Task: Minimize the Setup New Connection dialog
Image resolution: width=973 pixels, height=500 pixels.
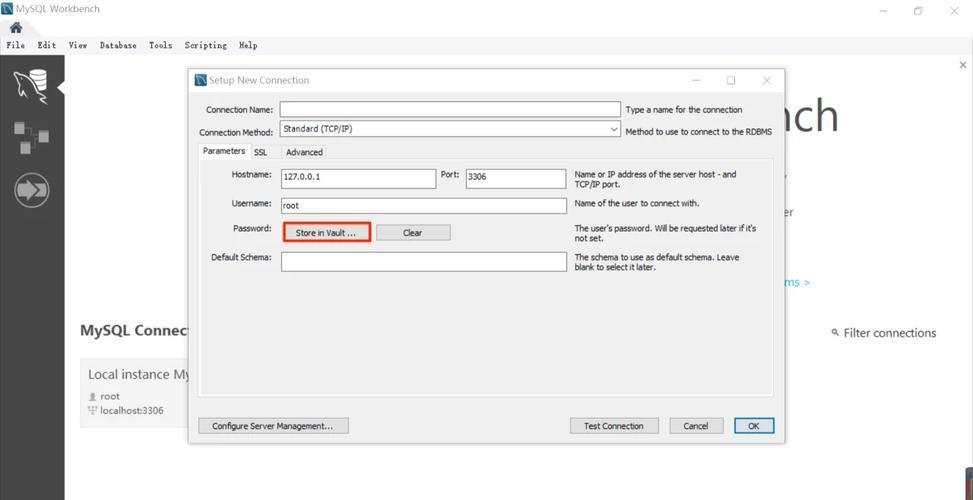Action: pyautogui.click(x=696, y=81)
